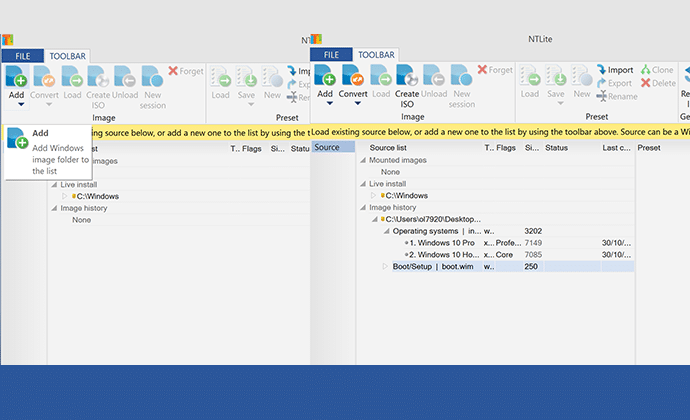Click Last c... column header in right window
The height and width of the screenshot is (420, 690).
[x=616, y=148]
